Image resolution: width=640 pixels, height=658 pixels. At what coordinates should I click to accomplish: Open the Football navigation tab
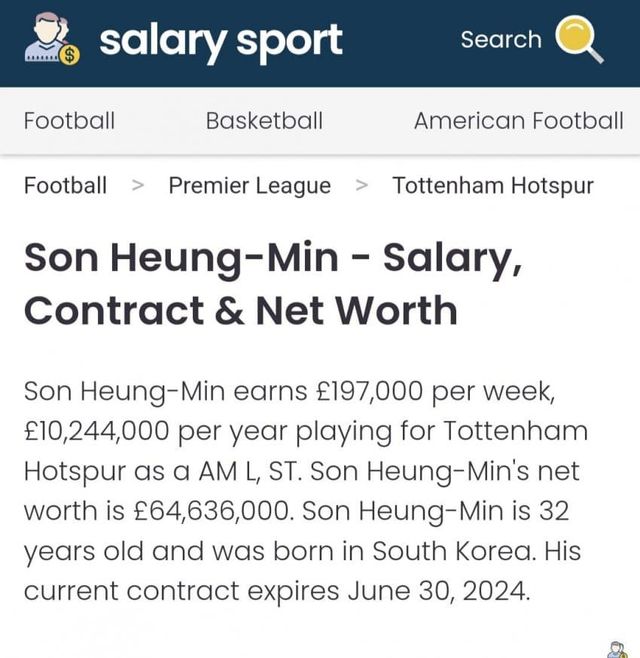69,121
